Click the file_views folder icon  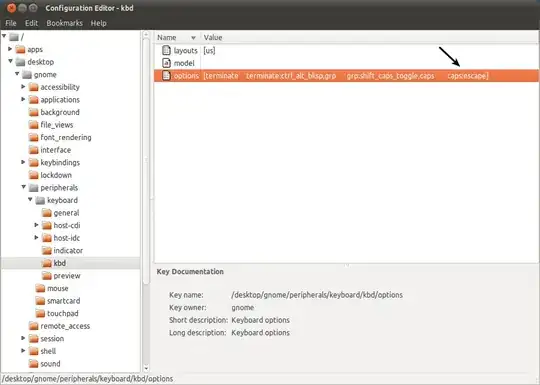[33, 125]
